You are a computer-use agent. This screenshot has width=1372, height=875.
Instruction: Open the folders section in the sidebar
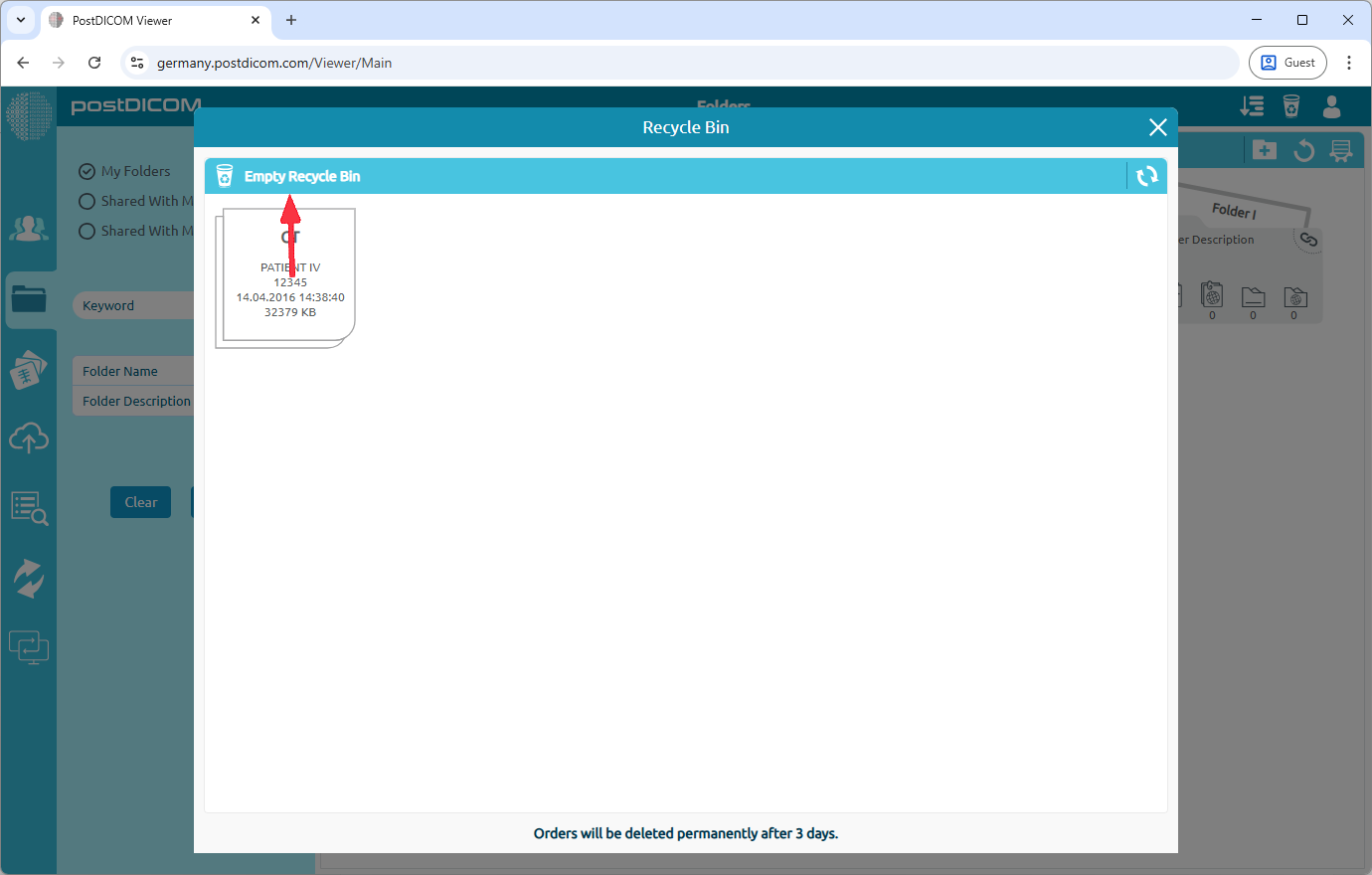29,299
